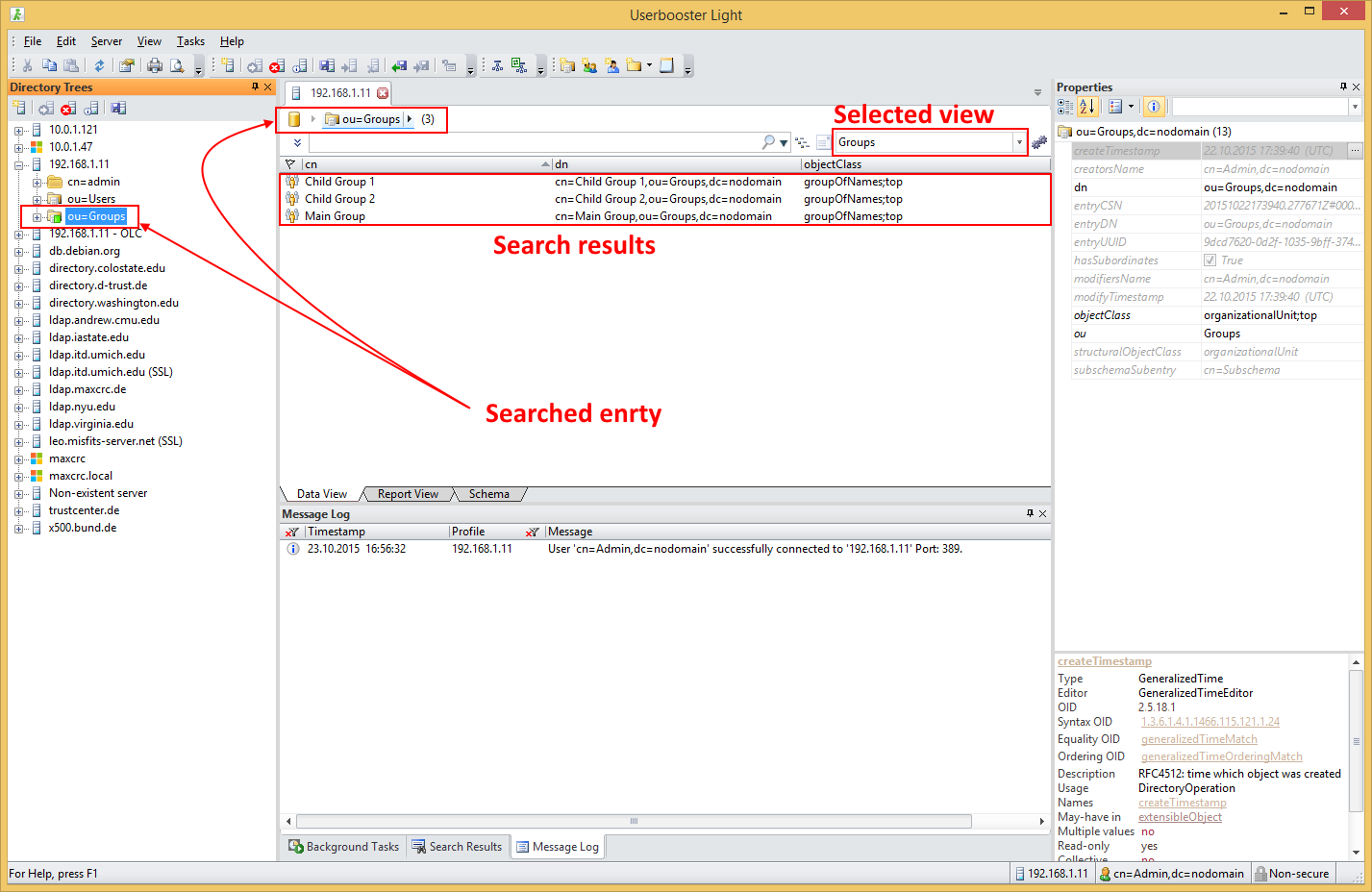Click the red Disconnect server icon in main toolbar
The height and width of the screenshot is (892, 1372).
[276, 65]
